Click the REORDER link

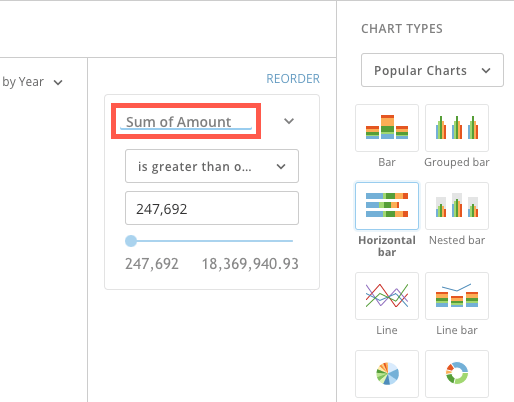click(x=293, y=79)
